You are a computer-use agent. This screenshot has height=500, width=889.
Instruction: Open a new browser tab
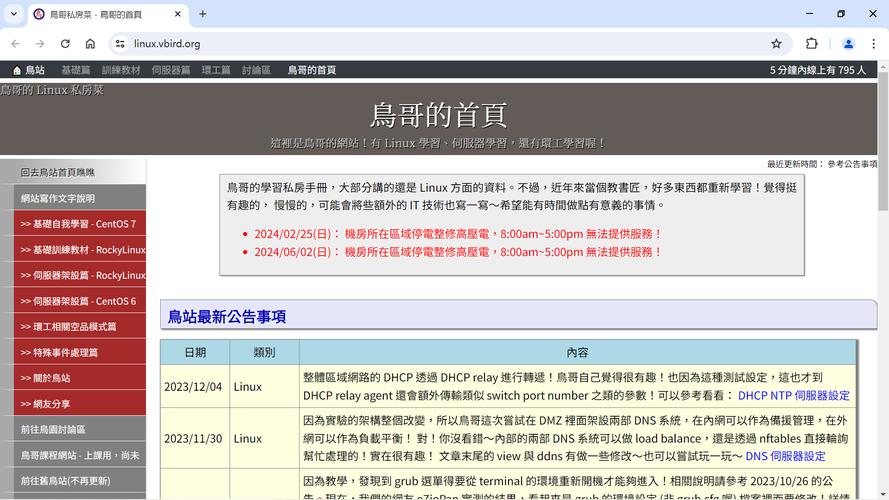(202, 14)
